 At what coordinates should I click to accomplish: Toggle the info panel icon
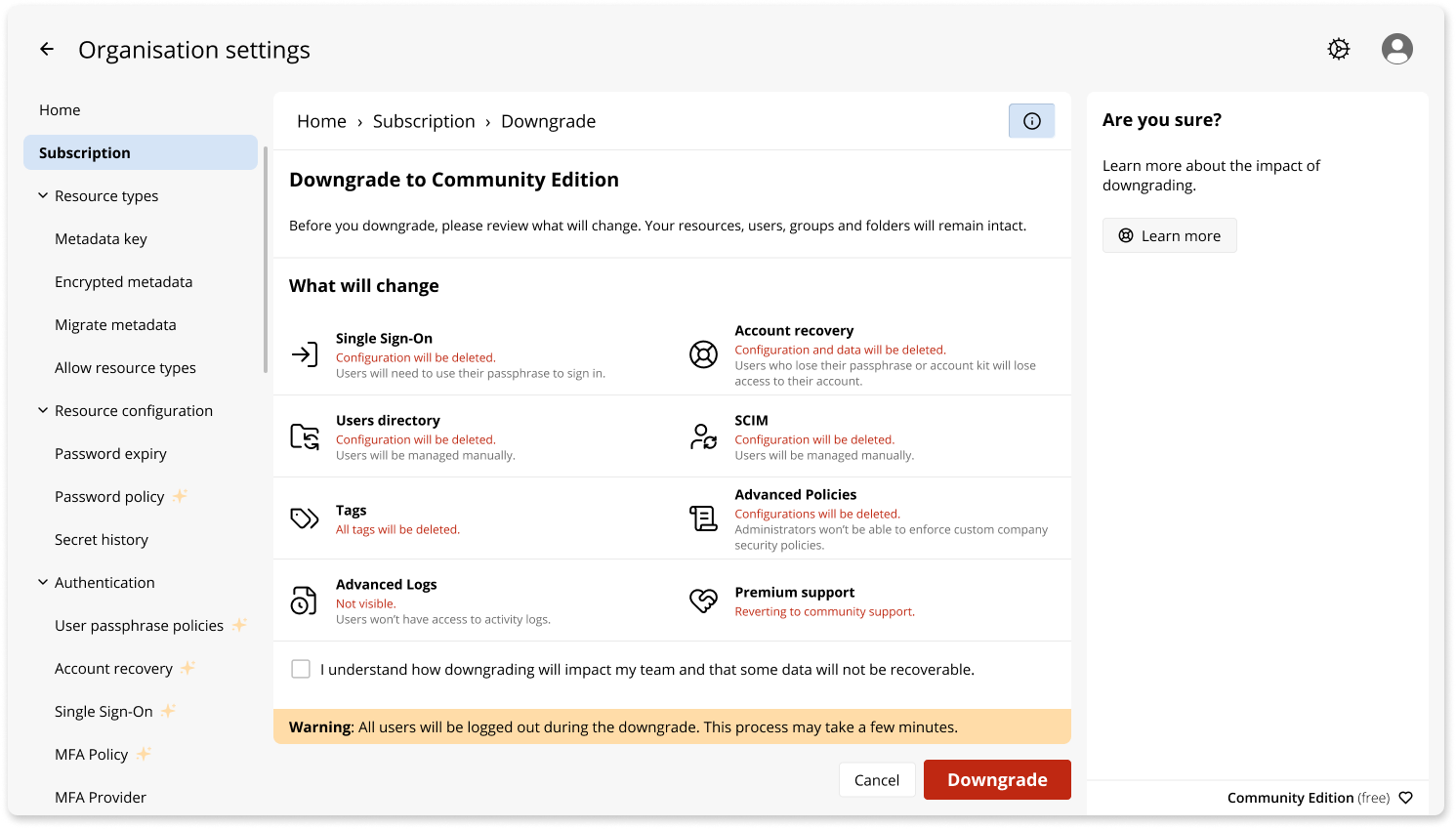(x=1032, y=121)
